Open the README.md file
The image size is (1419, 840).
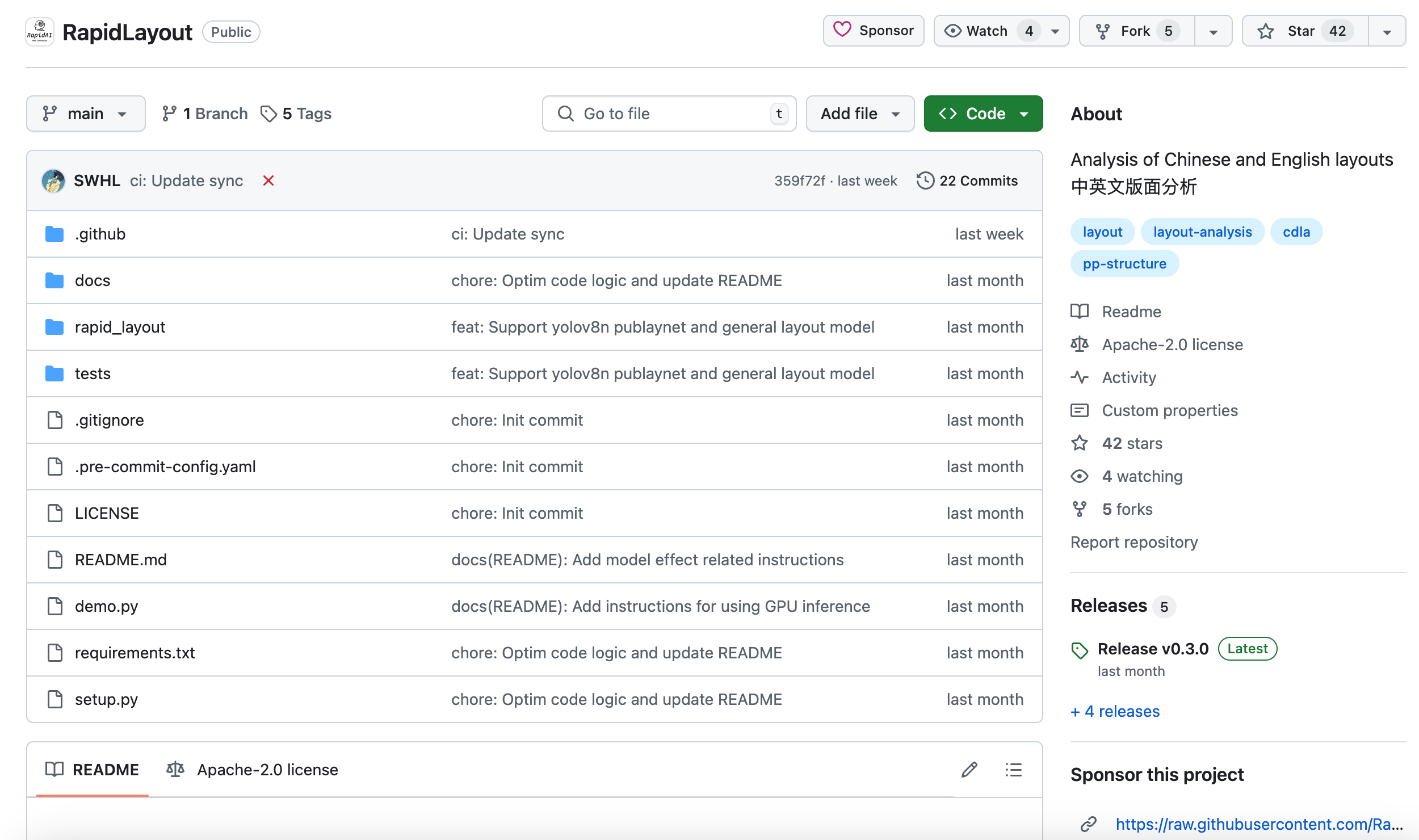pos(121,560)
